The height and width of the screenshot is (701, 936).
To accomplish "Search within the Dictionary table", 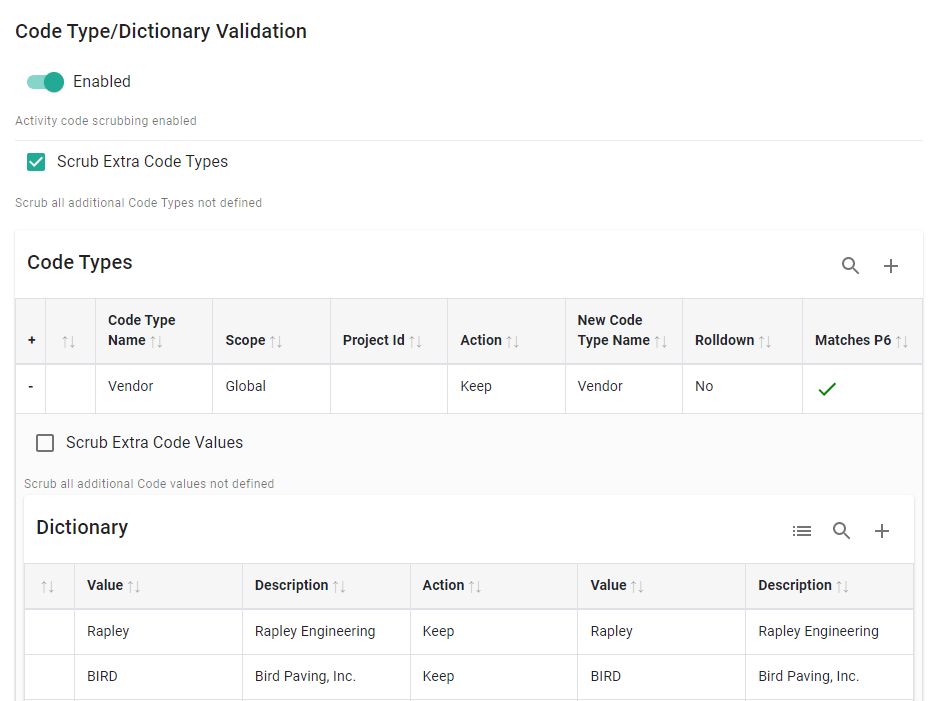I will (x=842, y=531).
